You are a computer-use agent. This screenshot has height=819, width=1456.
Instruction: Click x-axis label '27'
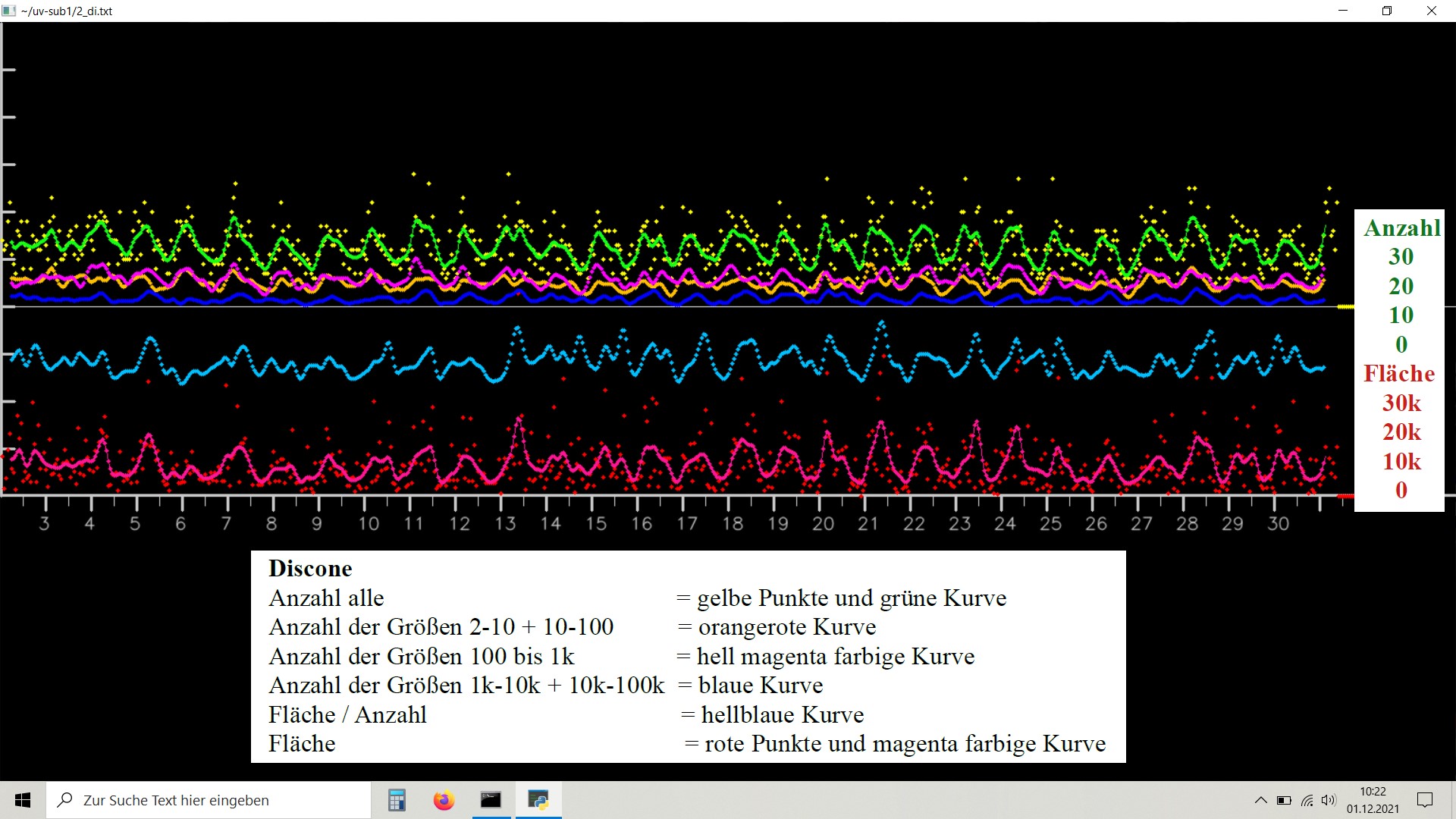pyautogui.click(x=1142, y=524)
